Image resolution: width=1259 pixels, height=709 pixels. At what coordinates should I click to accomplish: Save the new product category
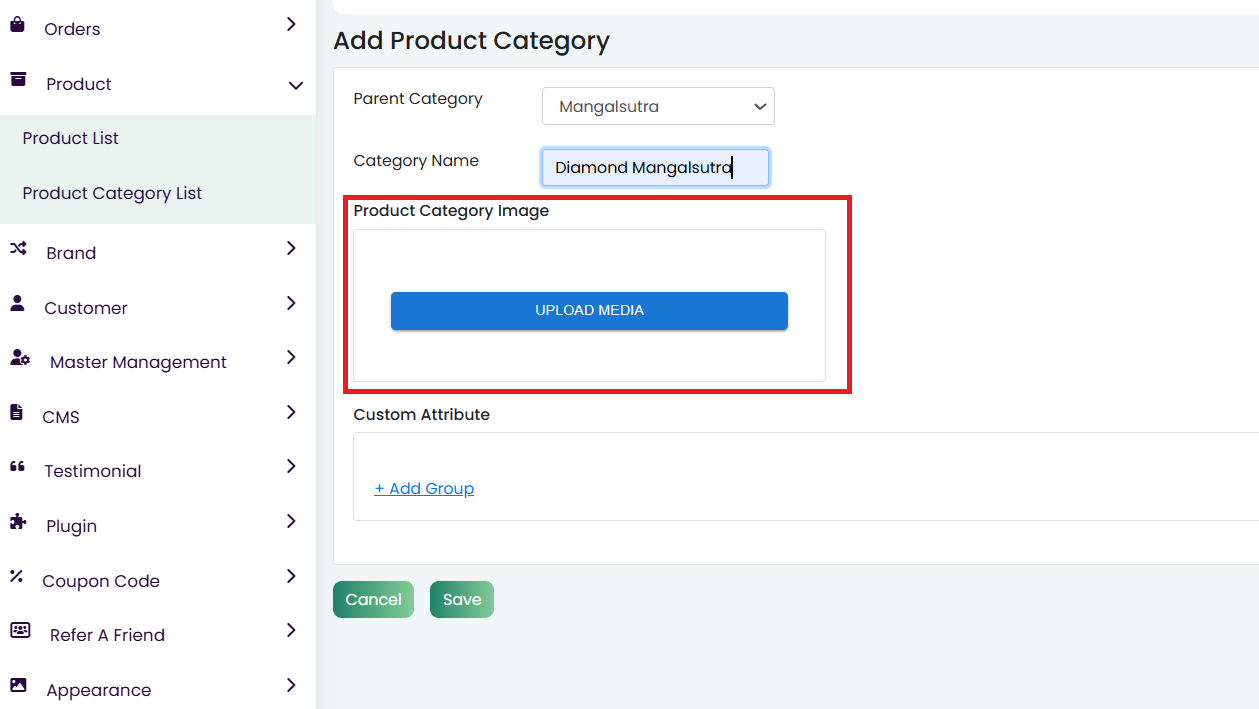pos(461,600)
